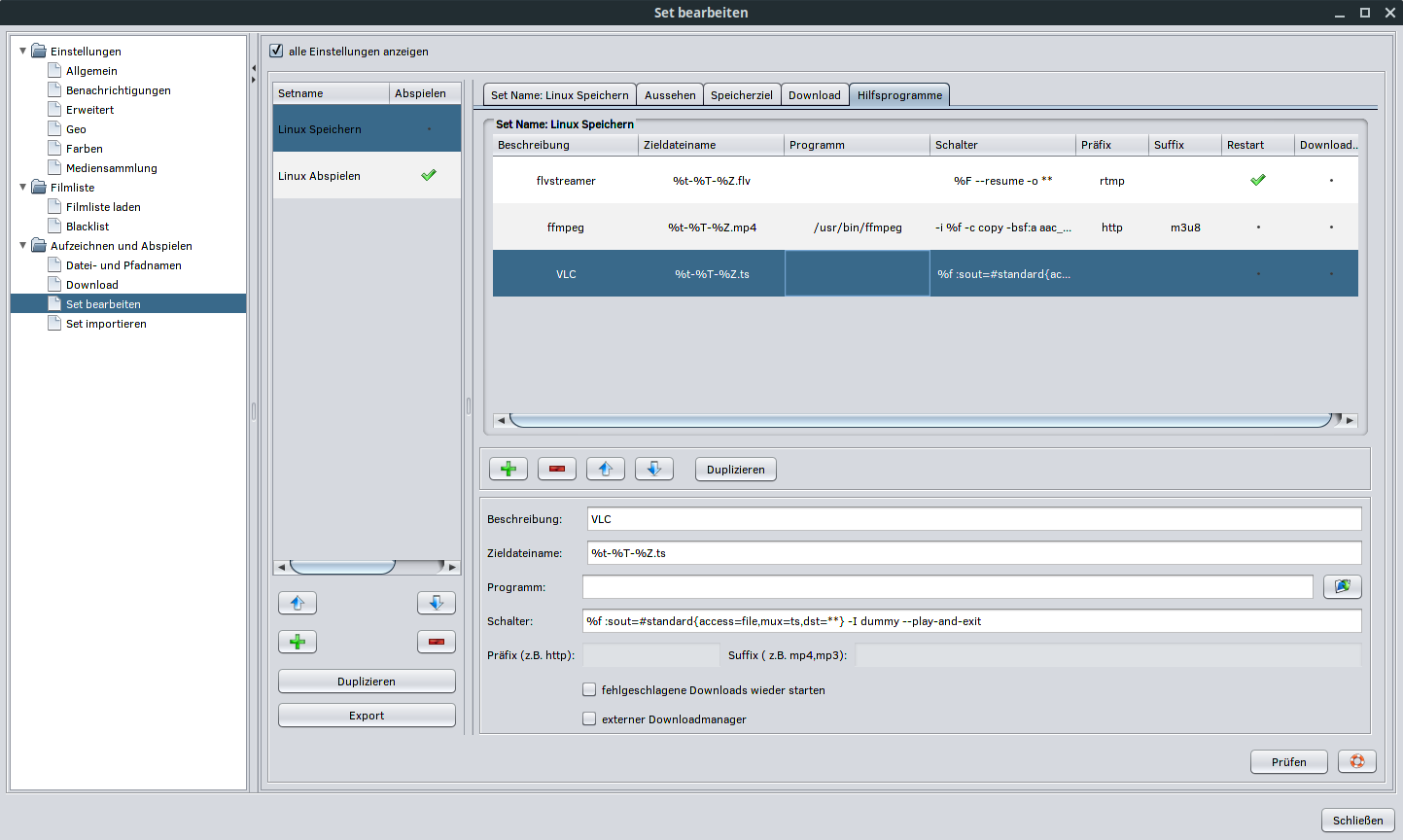1403x840 pixels.
Task: Collapse 'Aufzeichnen und Abspielen' tree node
Action: (23, 245)
